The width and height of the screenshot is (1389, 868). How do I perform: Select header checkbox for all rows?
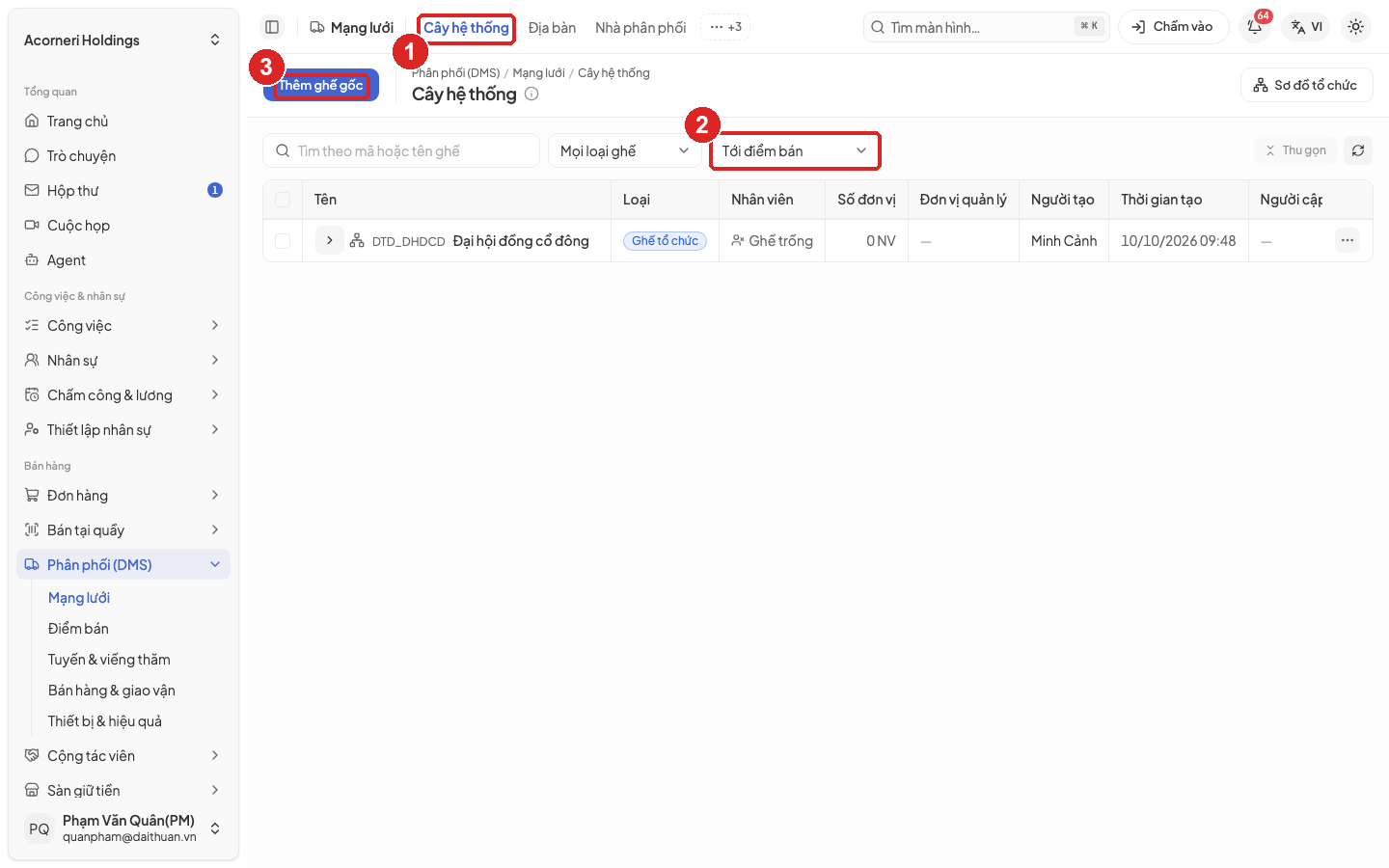tap(283, 200)
